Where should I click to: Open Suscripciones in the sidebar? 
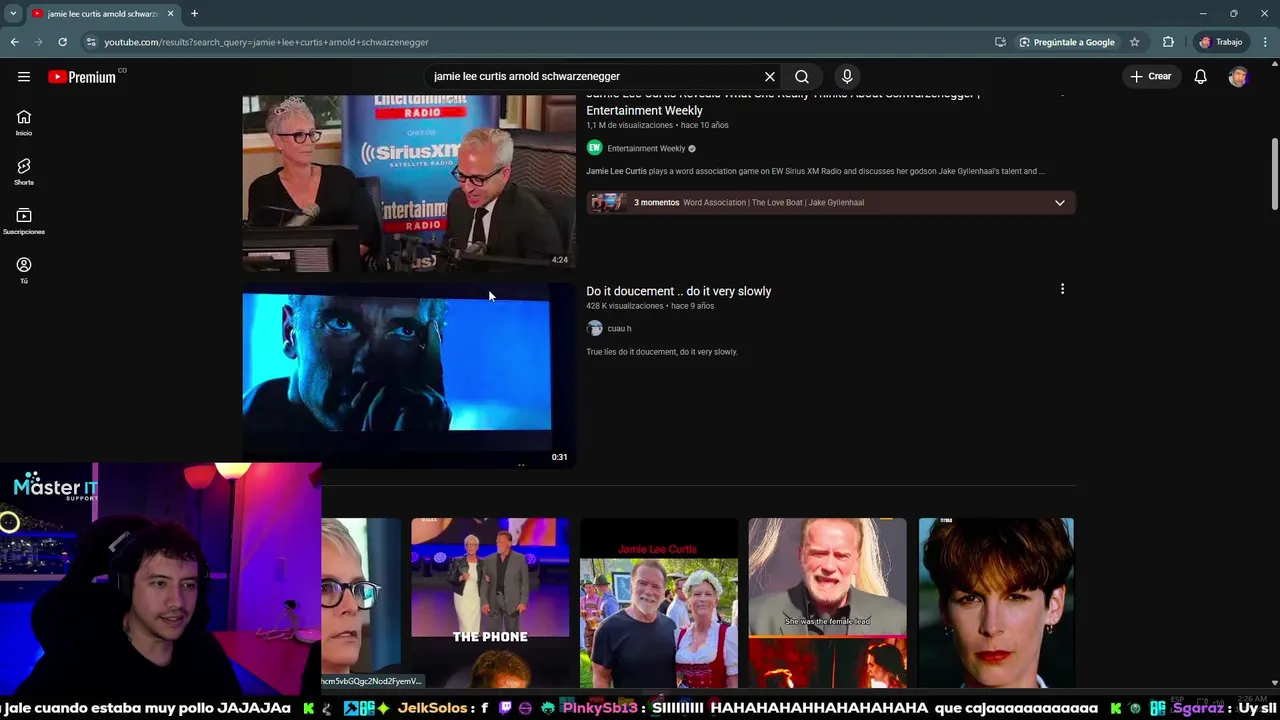24,221
